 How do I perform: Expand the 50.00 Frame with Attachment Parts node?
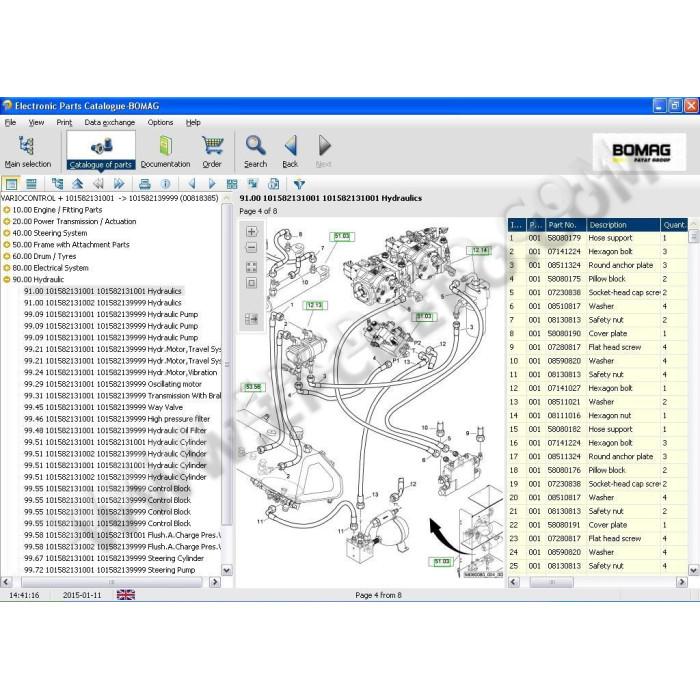click(7, 245)
